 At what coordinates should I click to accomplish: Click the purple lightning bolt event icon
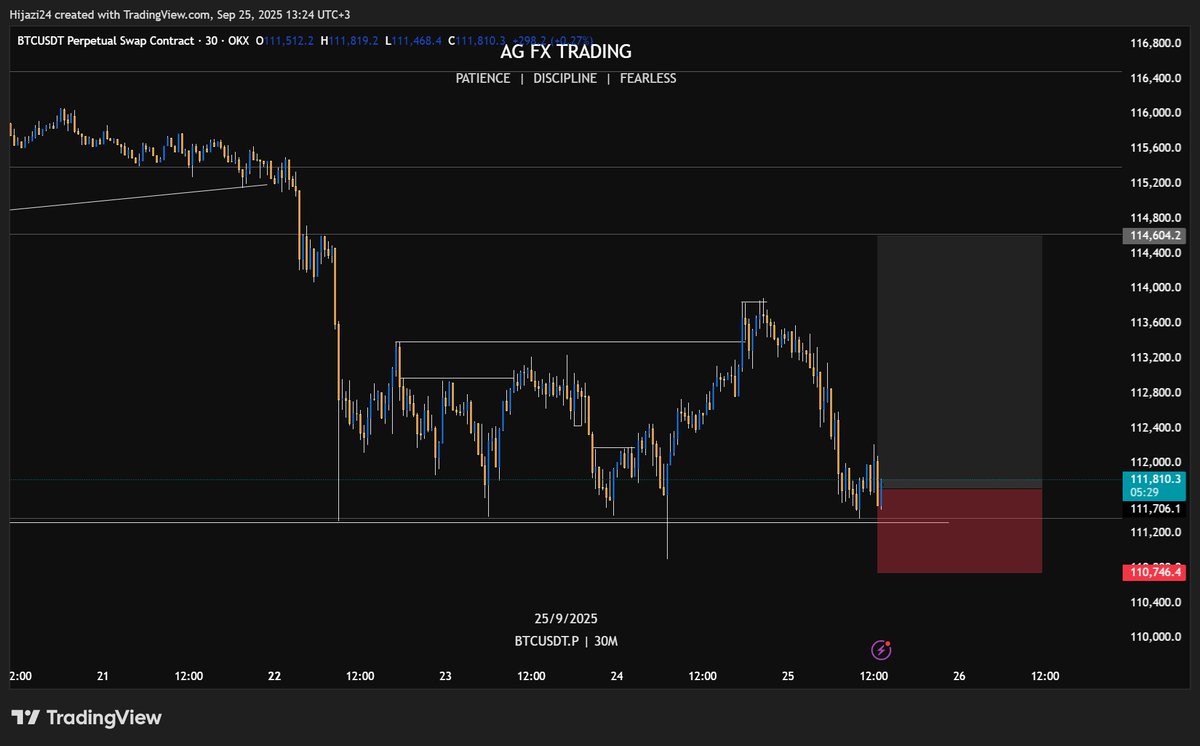click(881, 650)
